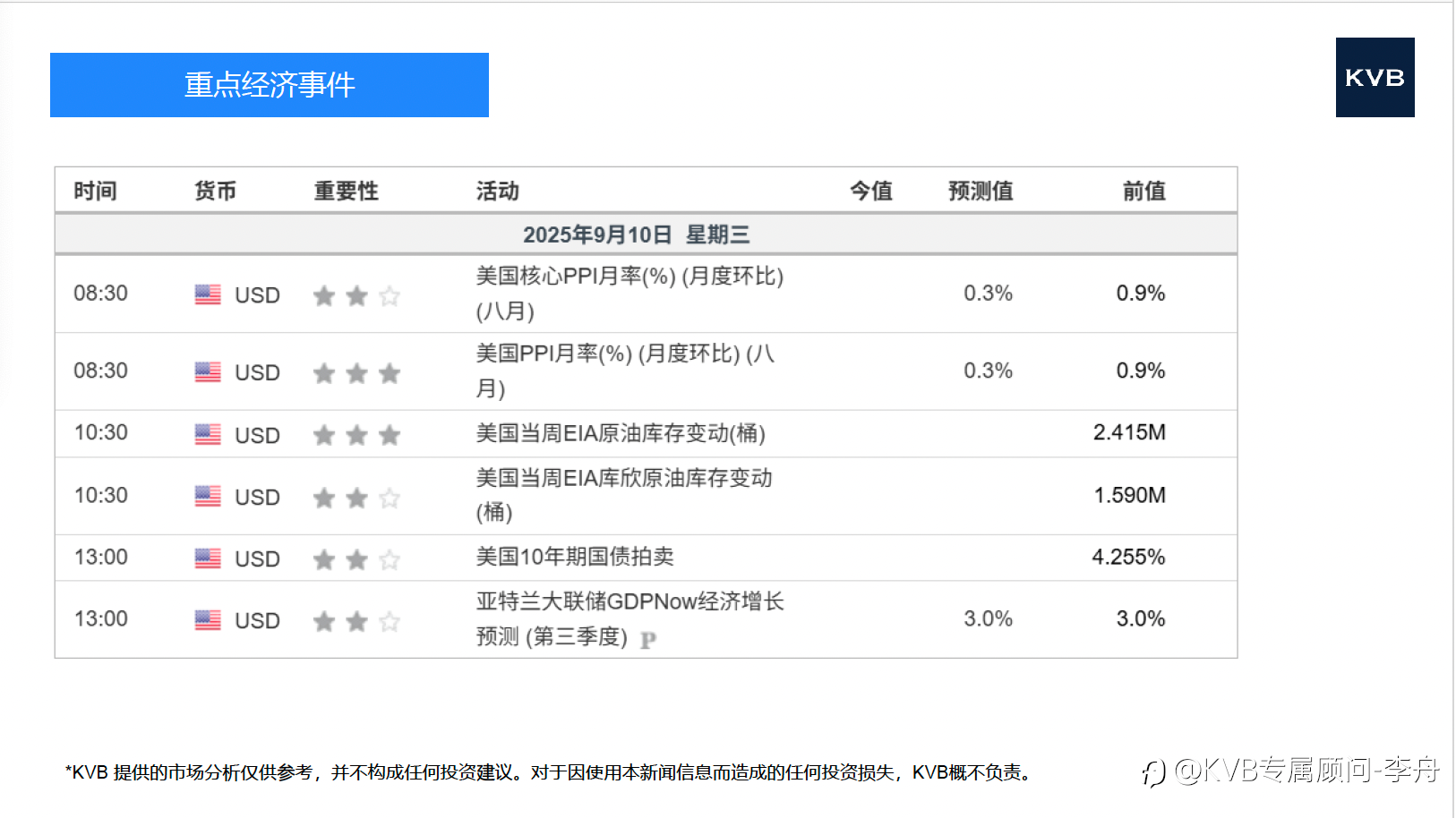Click the event 美国当周EIA原油库存变动(桶)
Image resolution: width=1456 pixels, height=818 pixels.
click(x=621, y=433)
